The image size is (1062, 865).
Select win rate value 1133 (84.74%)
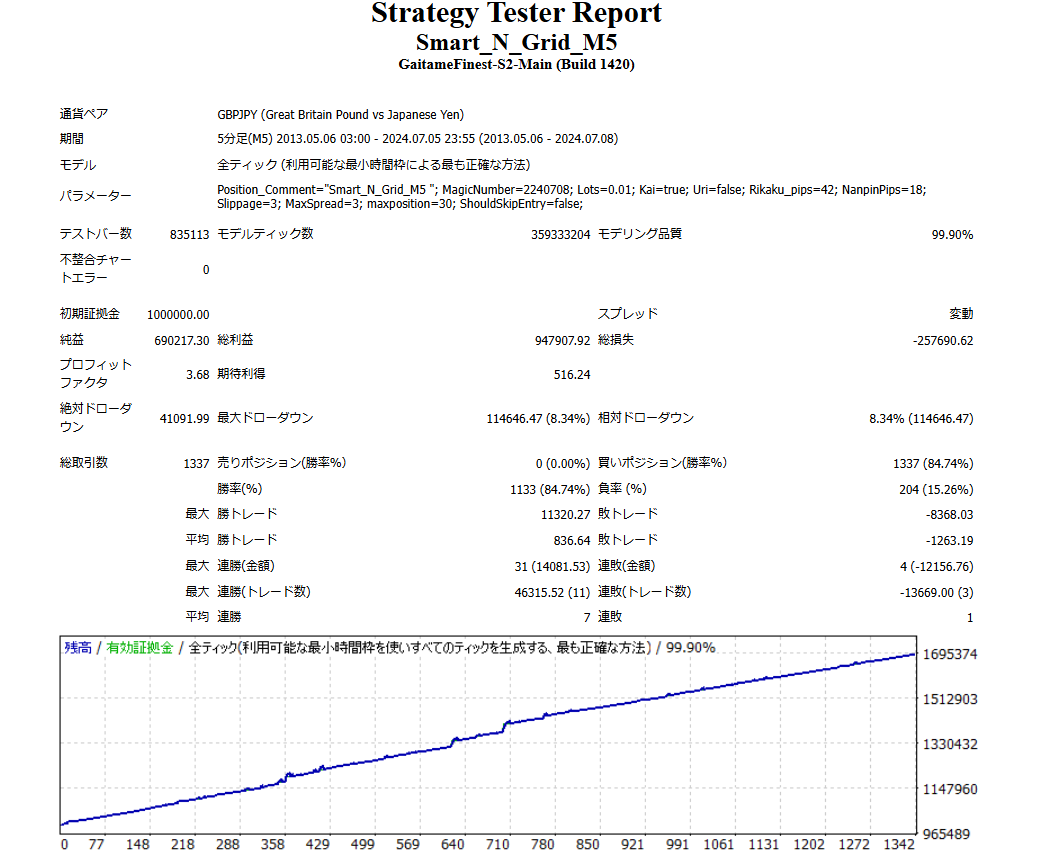click(x=550, y=490)
